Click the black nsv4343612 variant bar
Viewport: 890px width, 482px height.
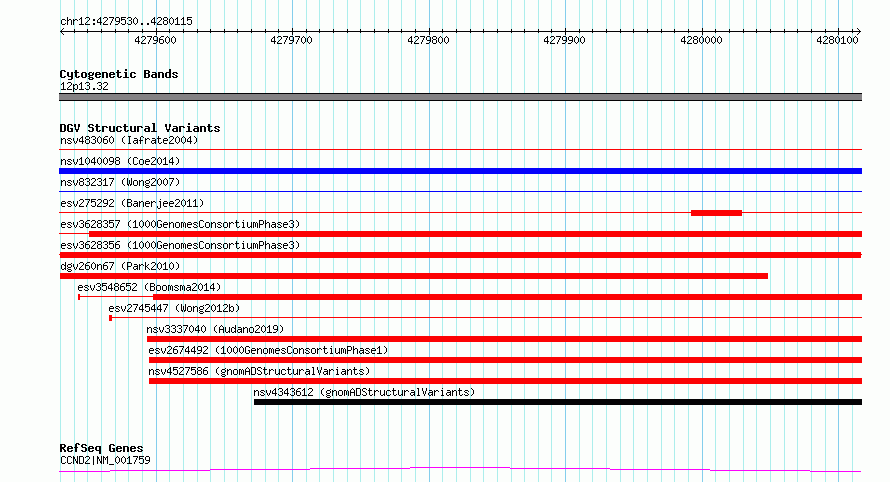[558, 402]
